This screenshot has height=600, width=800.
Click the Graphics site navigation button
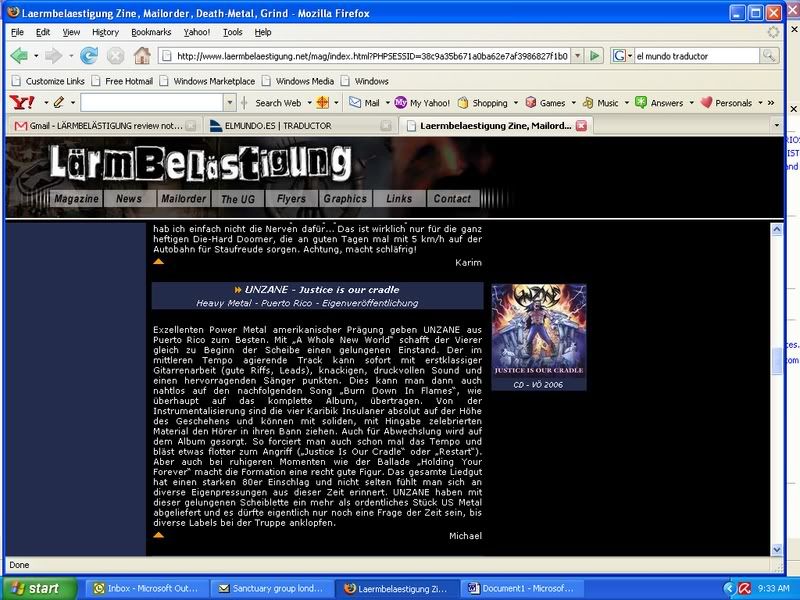click(x=345, y=198)
